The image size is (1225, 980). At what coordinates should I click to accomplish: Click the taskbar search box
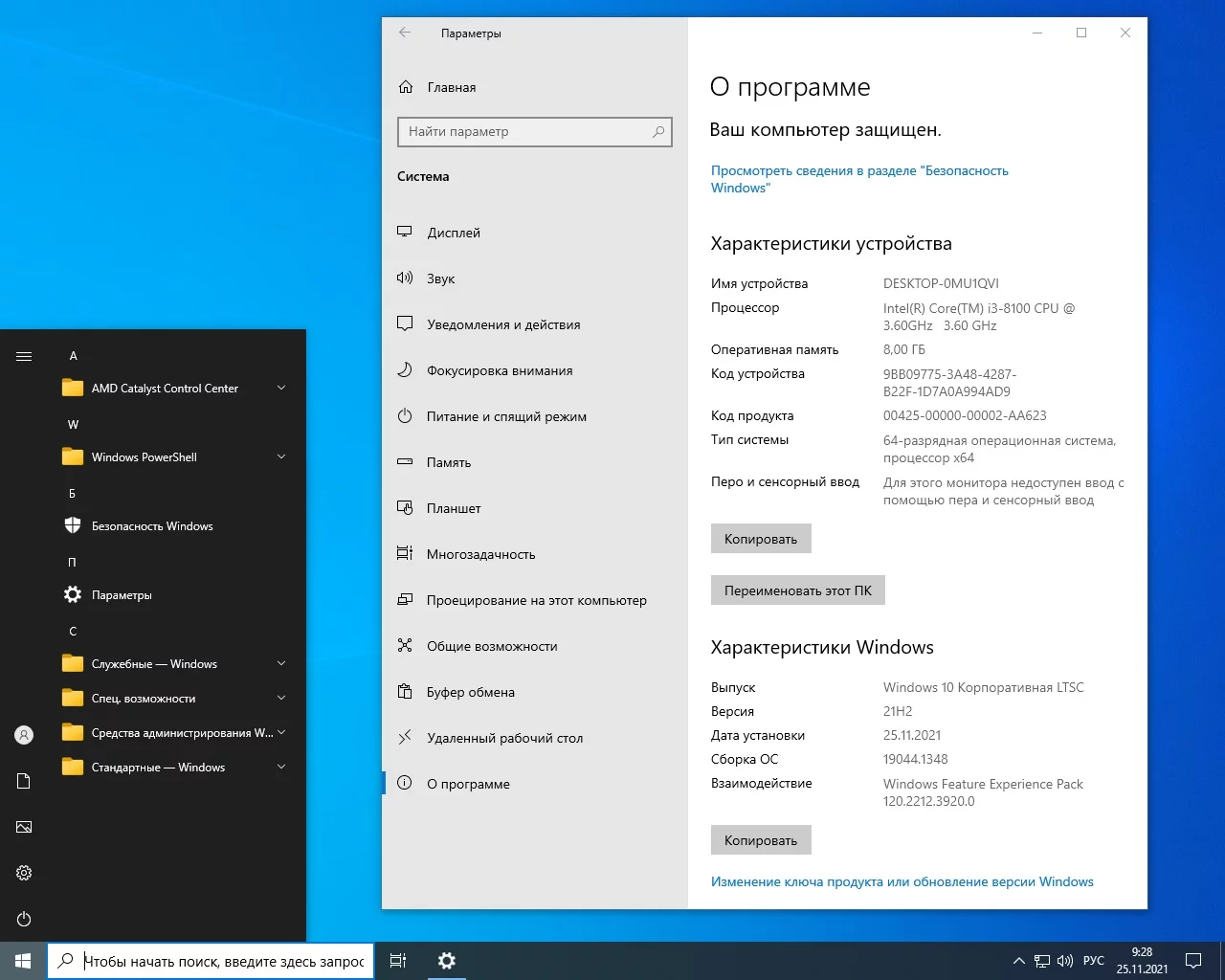210,961
